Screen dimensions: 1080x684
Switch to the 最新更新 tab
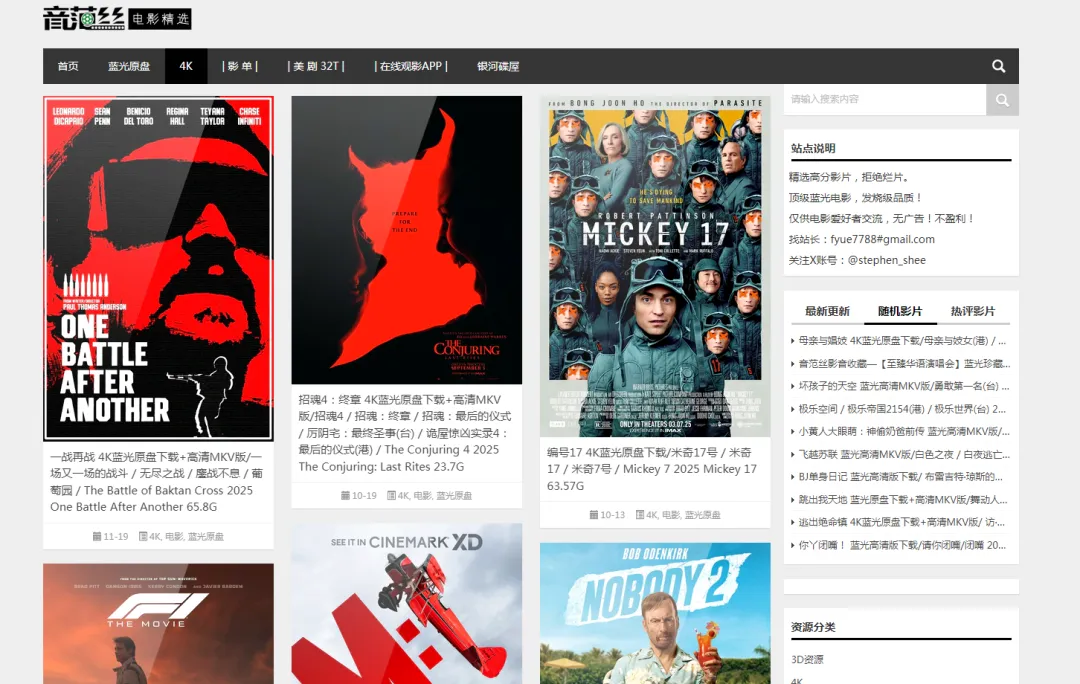[827, 311]
